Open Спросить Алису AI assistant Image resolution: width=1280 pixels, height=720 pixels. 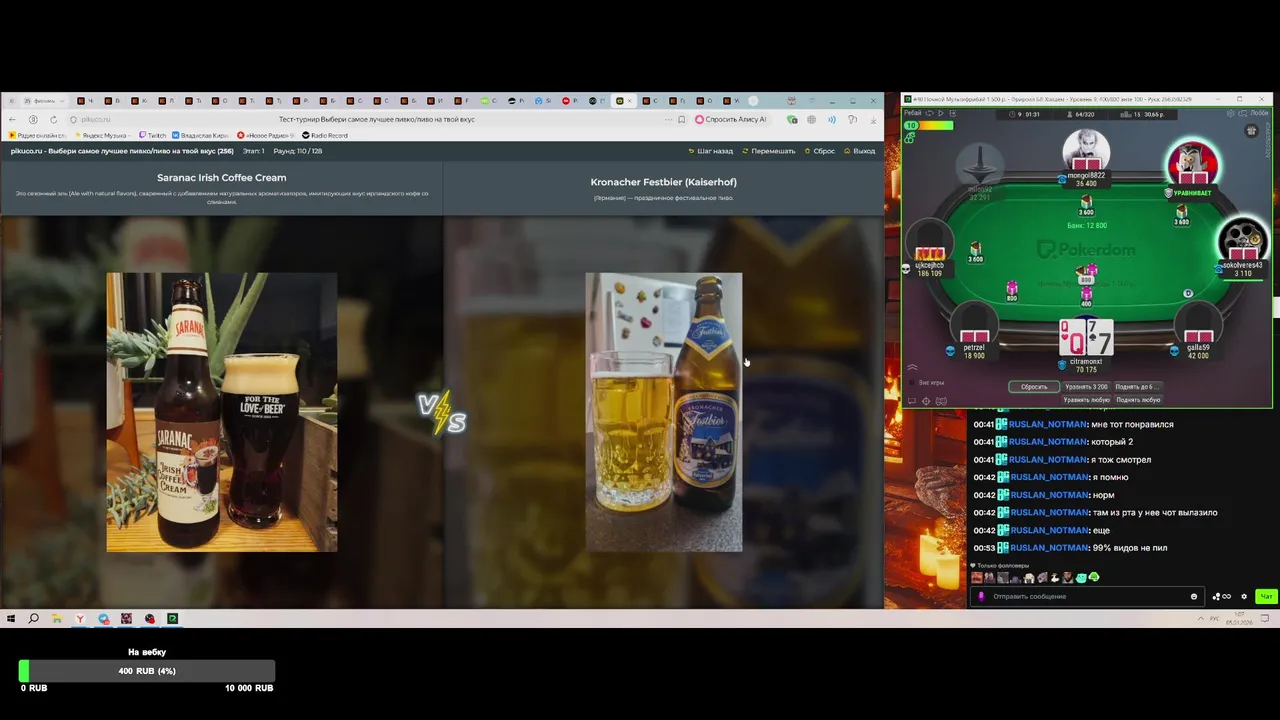point(731,120)
